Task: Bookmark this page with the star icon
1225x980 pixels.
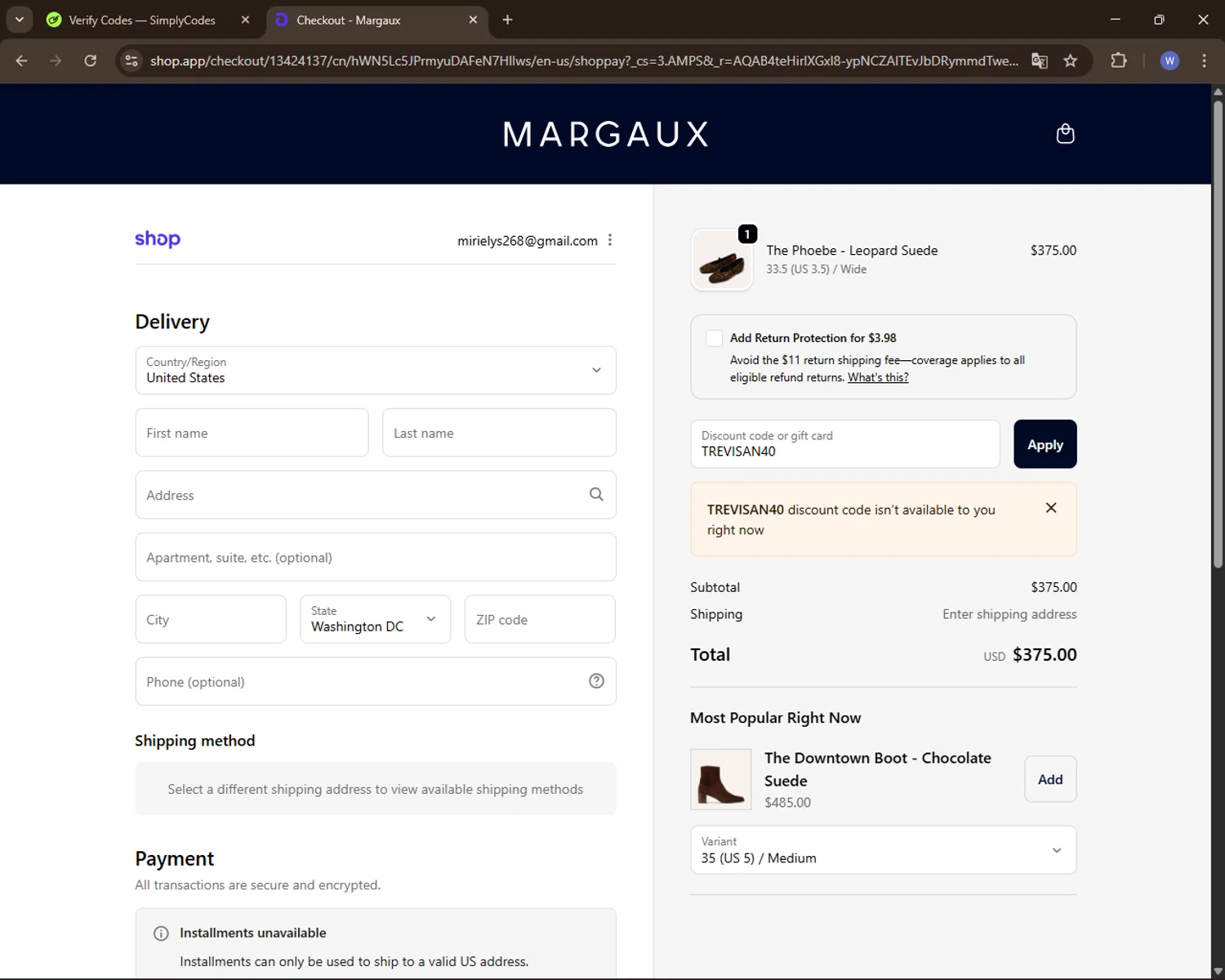Action: (1071, 60)
